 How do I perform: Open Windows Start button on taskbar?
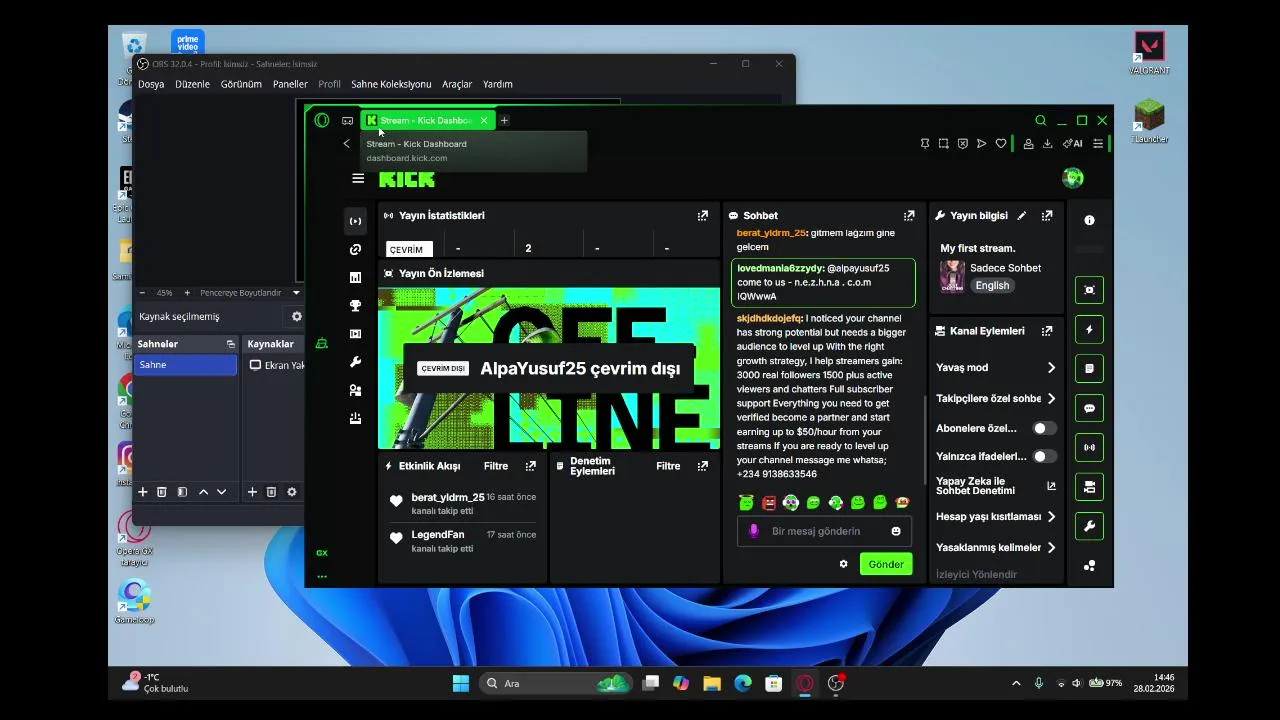461,683
